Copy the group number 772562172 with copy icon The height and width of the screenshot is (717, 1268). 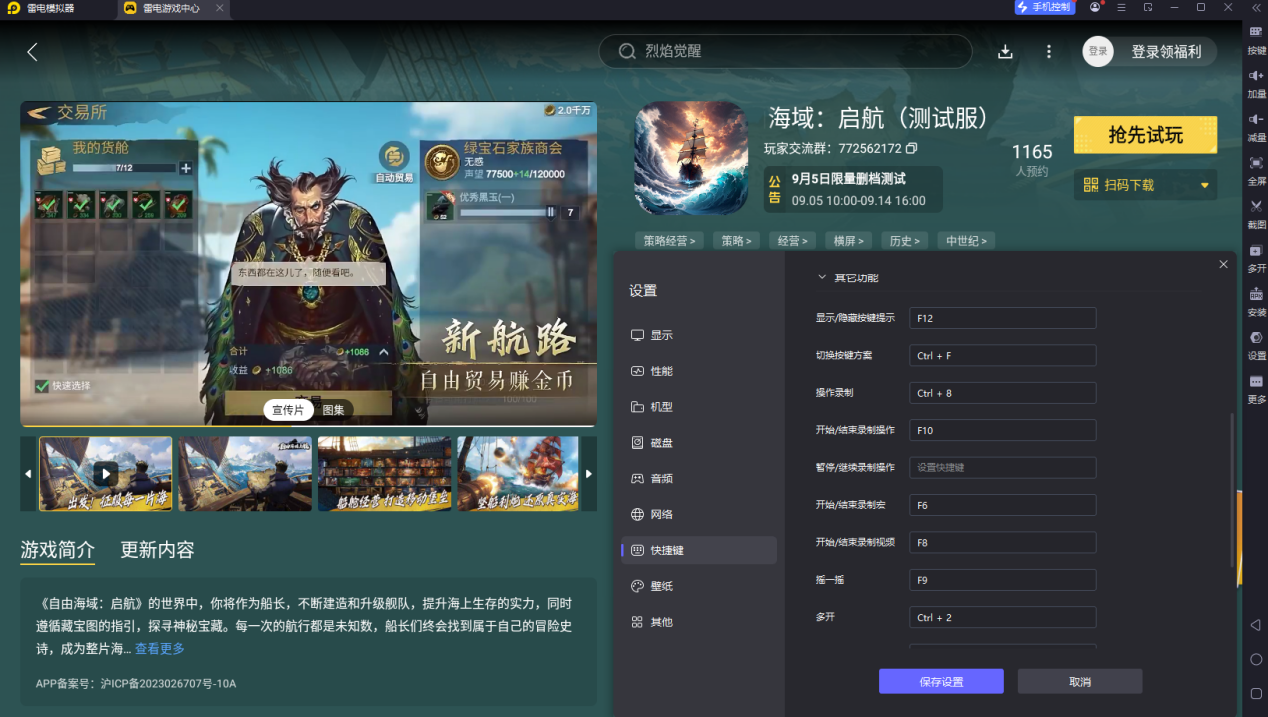(911, 149)
